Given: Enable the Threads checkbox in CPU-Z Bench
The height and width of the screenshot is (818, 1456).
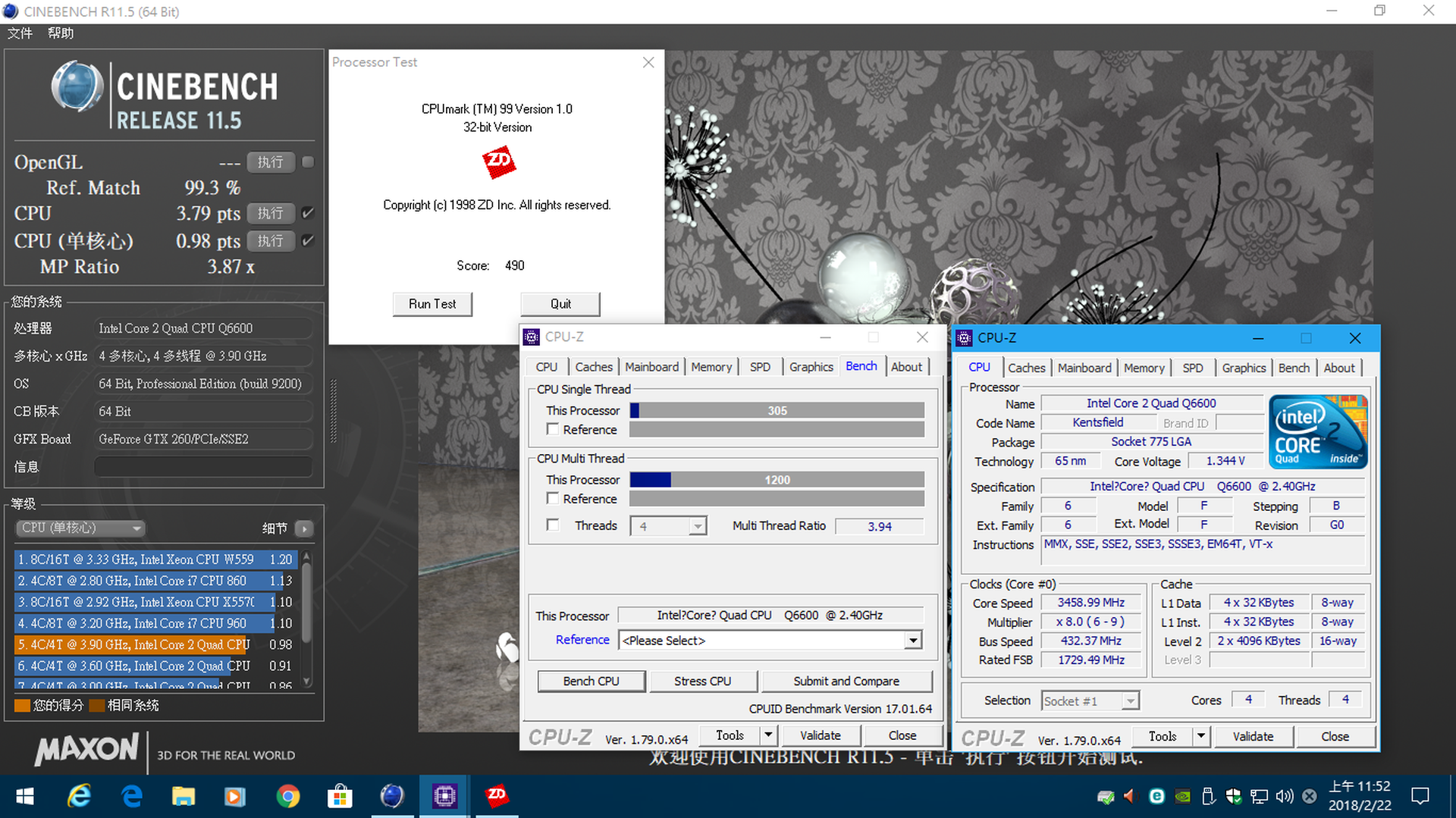Looking at the screenshot, I should (x=553, y=525).
